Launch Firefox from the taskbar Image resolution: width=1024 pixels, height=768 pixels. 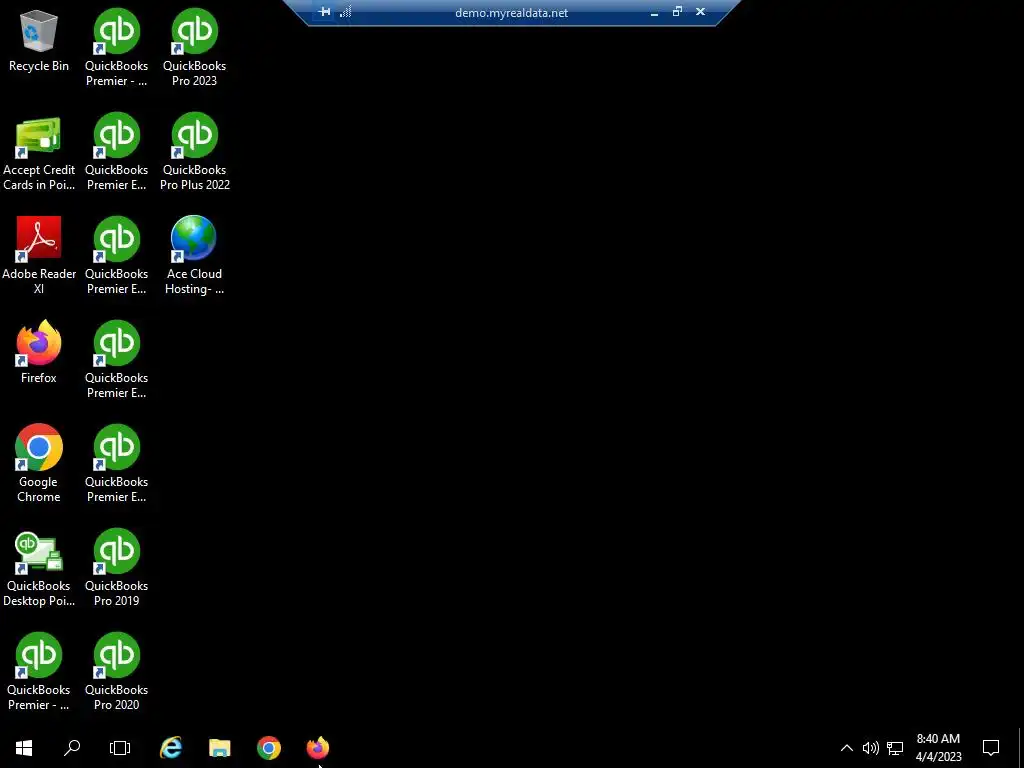coord(318,748)
